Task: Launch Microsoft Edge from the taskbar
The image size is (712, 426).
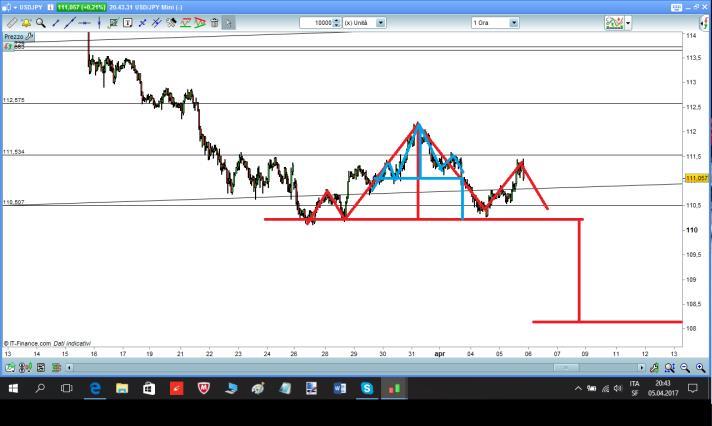Action: (95, 388)
